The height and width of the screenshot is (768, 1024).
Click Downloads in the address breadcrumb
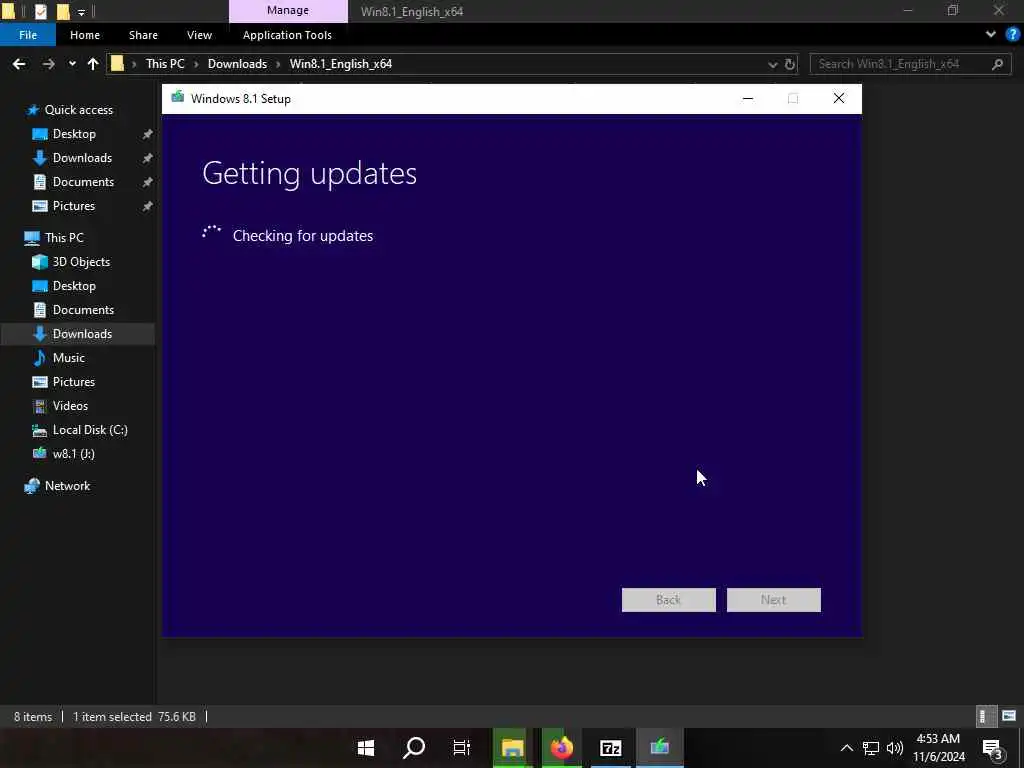pyautogui.click(x=237, y=64)
